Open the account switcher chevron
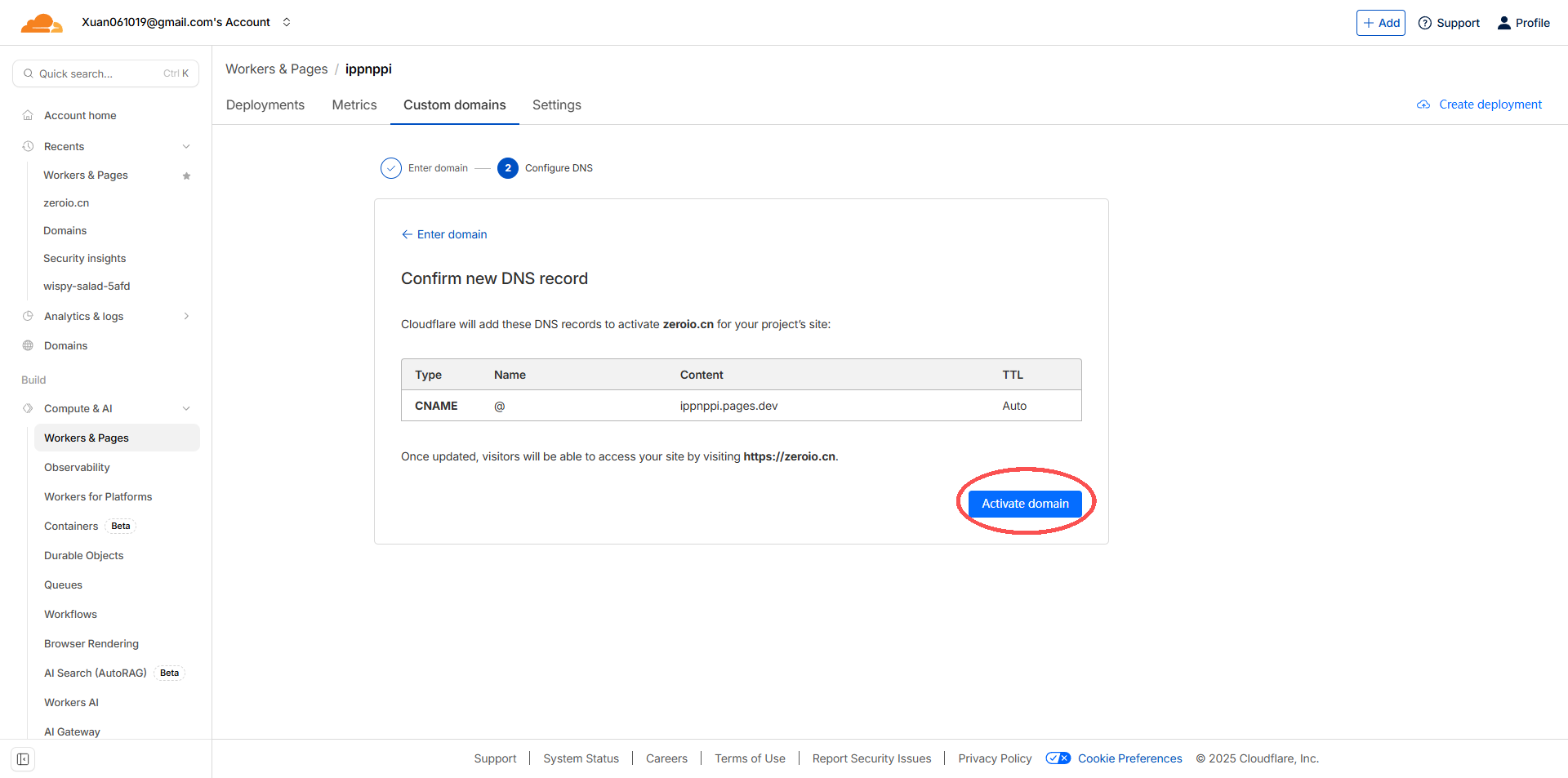This screenshot has height=778, width=1568. coord(287,22)
